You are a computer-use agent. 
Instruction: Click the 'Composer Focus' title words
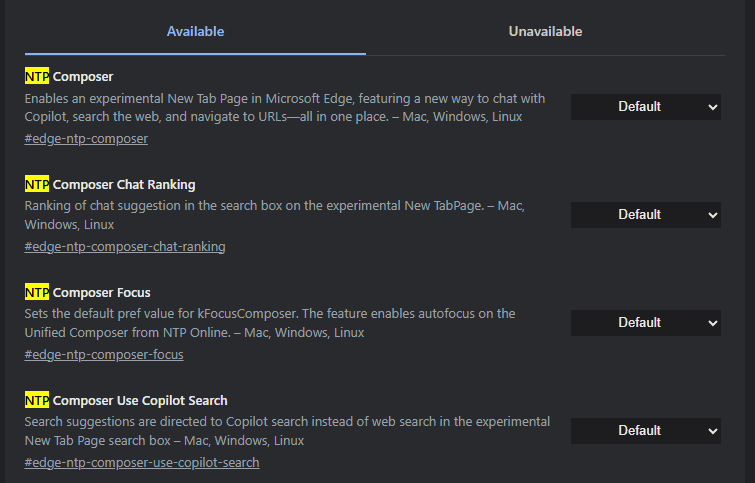[x=102, y=292]
